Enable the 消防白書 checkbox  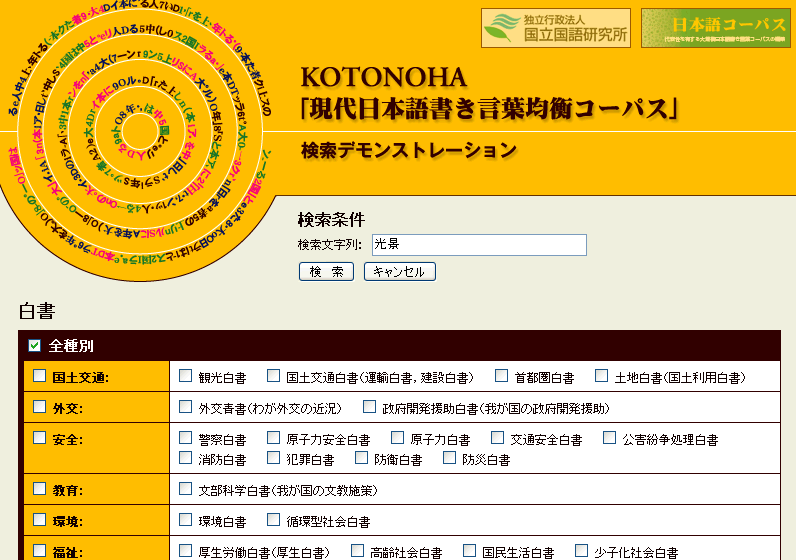(186, 458)
